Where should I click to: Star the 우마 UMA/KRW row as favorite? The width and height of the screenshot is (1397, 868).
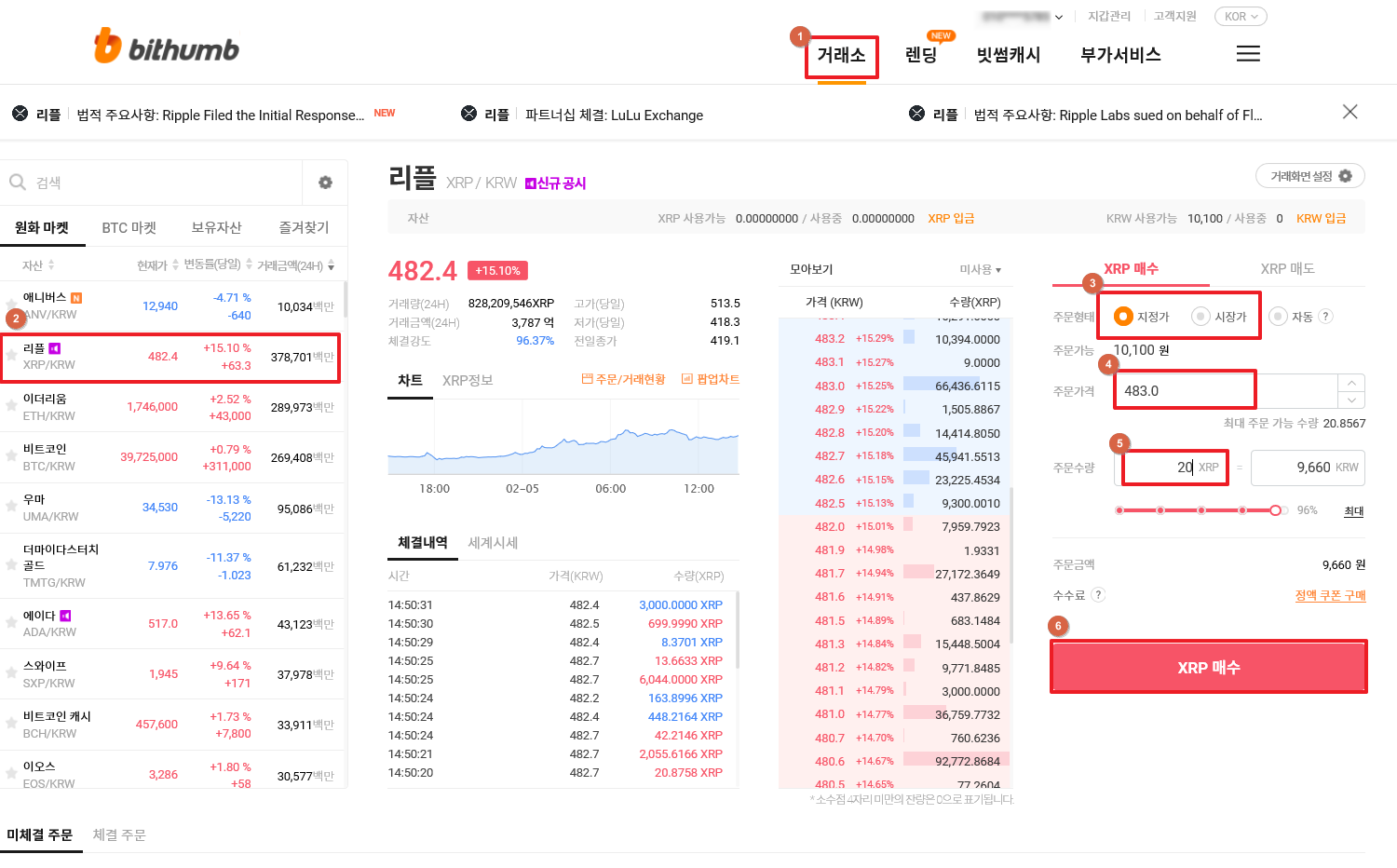point(11,508)
